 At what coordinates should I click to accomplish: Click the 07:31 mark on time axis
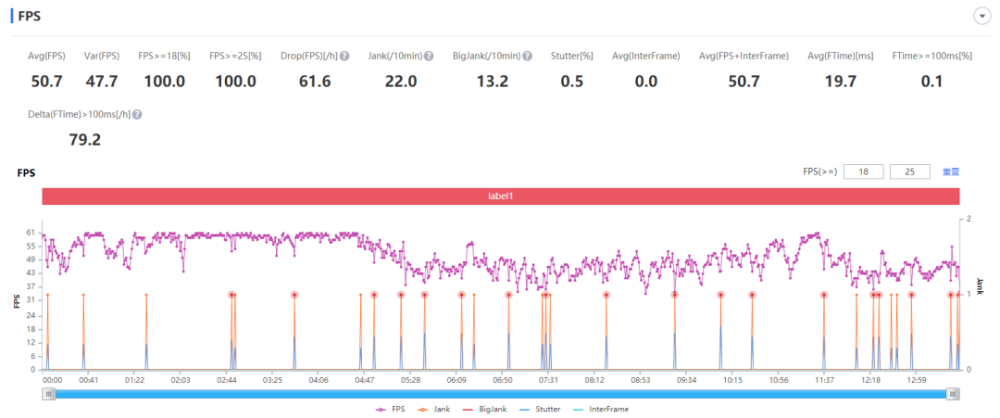click(548, 380)
